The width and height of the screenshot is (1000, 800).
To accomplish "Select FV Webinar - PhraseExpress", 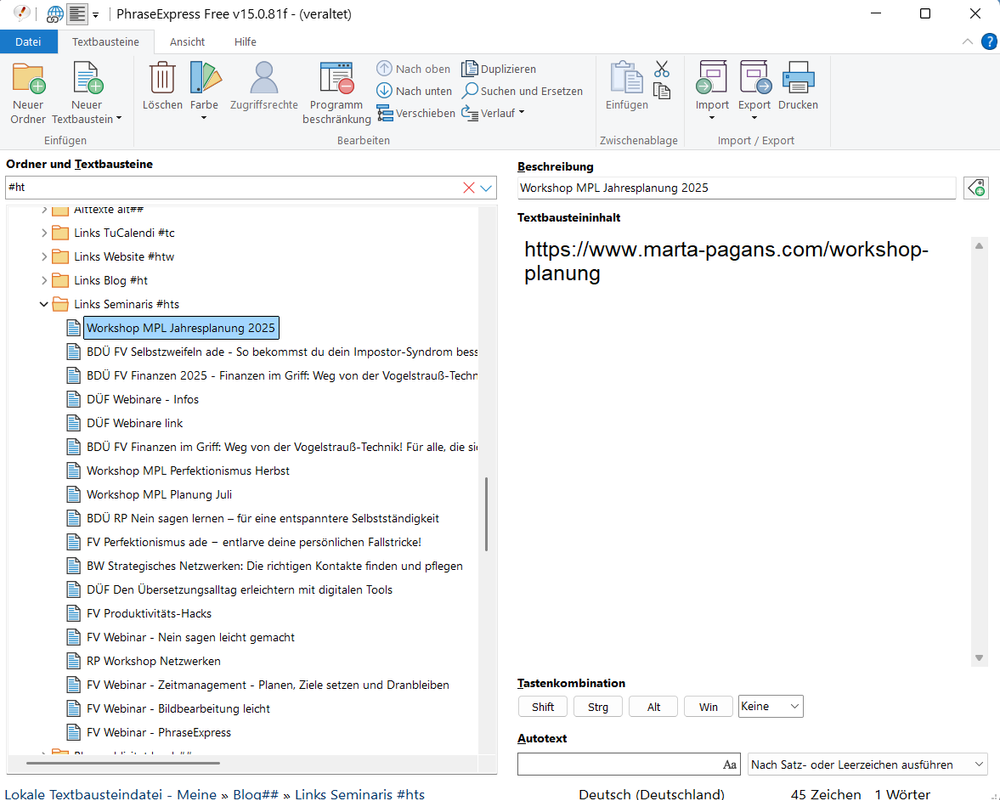I will (158, 732).
